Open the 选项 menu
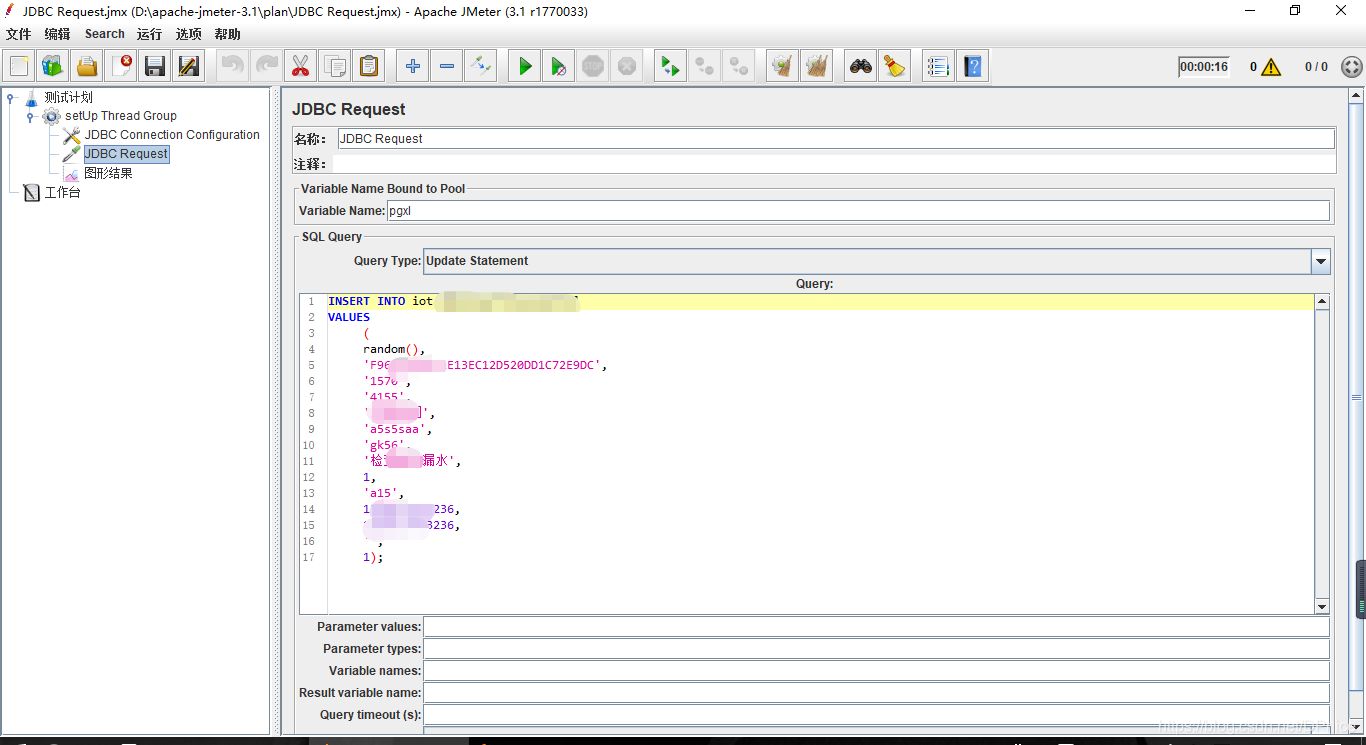1366x745 pixels. point(189,34)
